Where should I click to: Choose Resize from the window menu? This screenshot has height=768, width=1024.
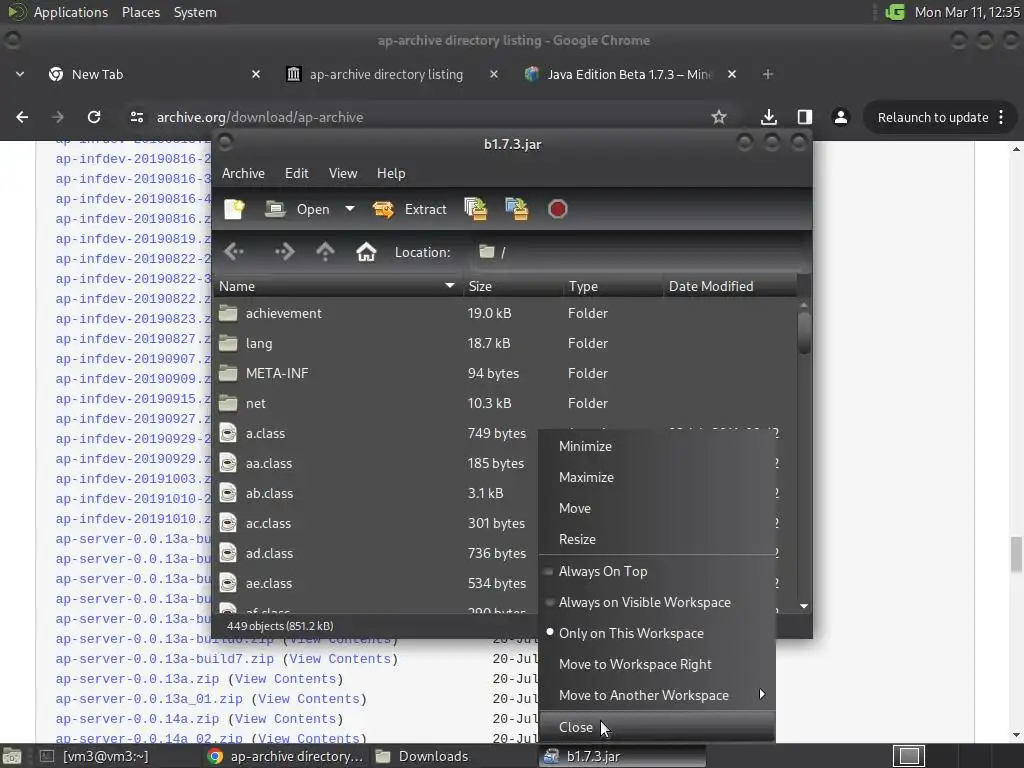pyautogui.click(x=657, y=539)
